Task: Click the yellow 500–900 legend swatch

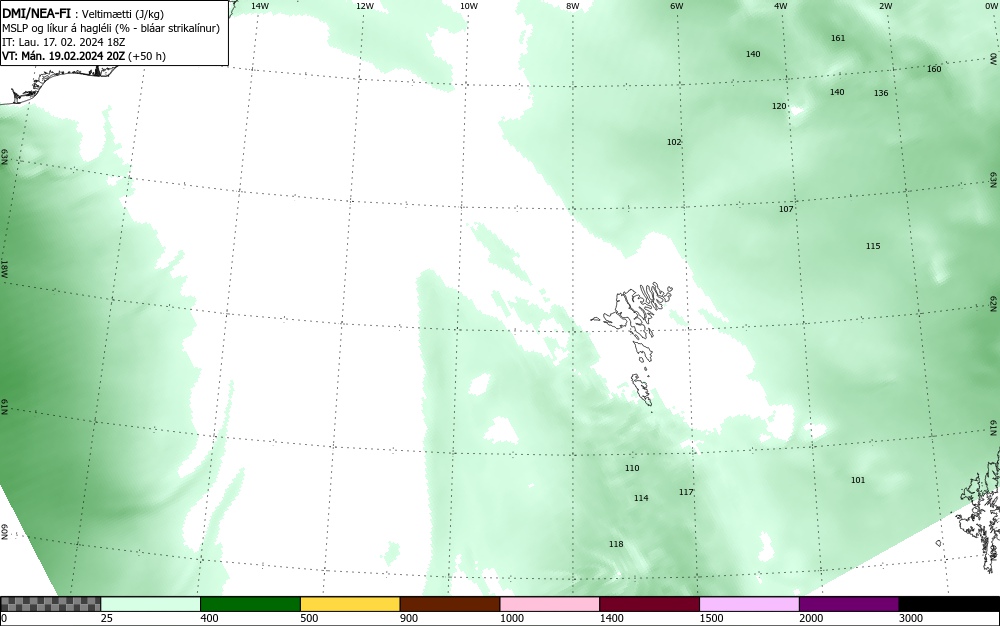Action: click(350, 604)
